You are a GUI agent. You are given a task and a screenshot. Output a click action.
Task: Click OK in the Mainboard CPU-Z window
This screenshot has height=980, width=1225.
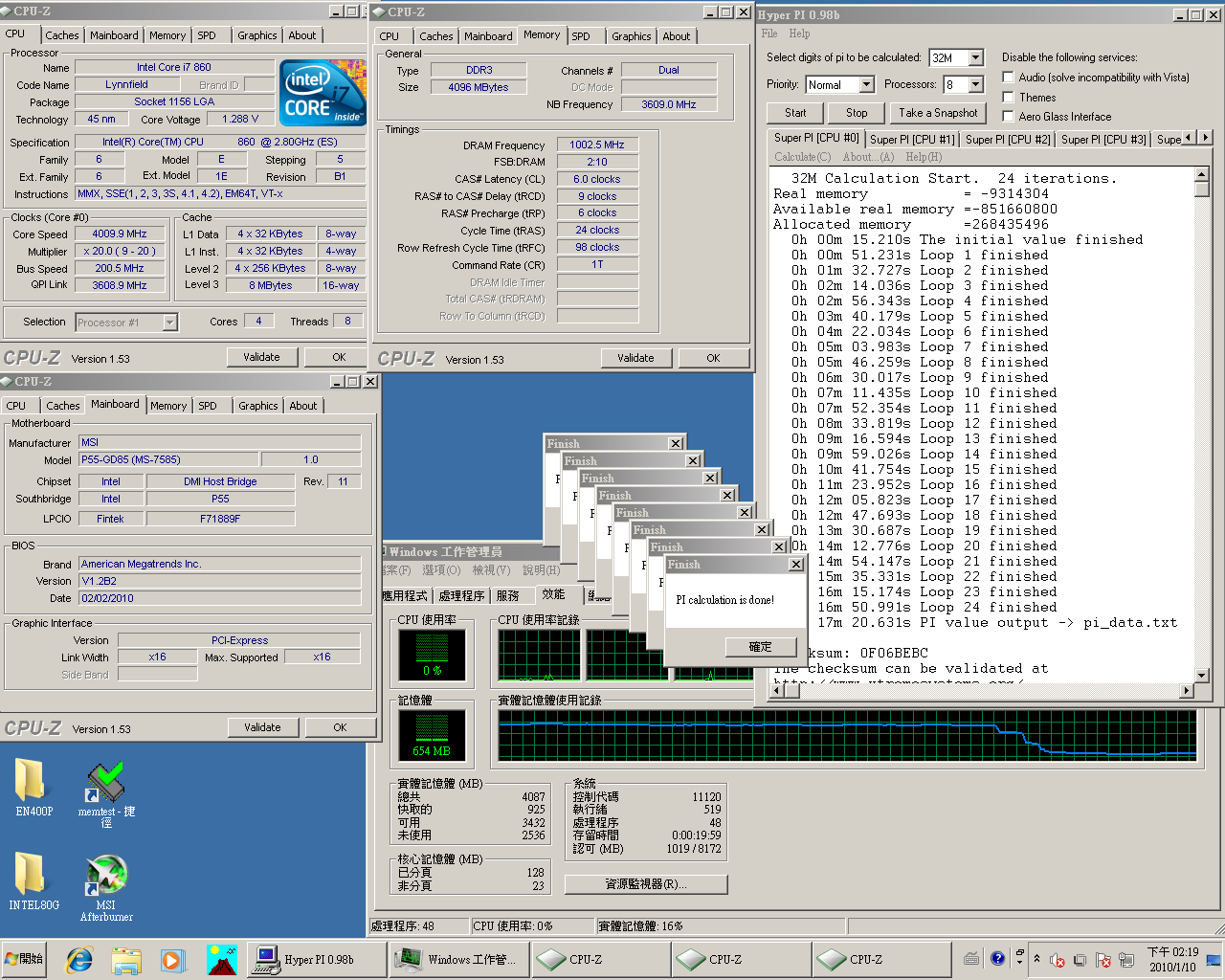340,727
